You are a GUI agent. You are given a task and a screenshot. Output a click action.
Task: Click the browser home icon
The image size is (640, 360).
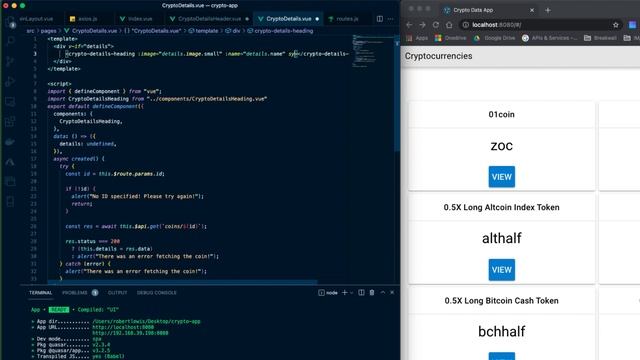pyautogui.click(x=449, y=25)
